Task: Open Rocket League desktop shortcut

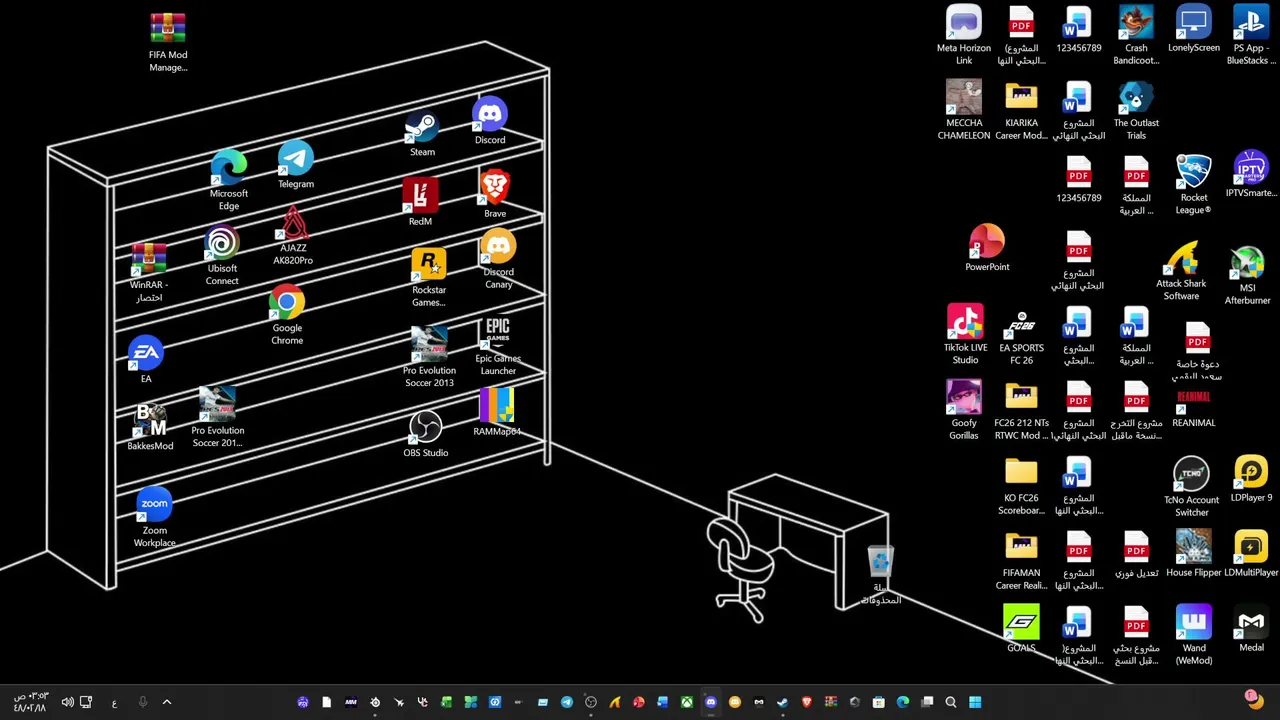Action: (1194, 185)
